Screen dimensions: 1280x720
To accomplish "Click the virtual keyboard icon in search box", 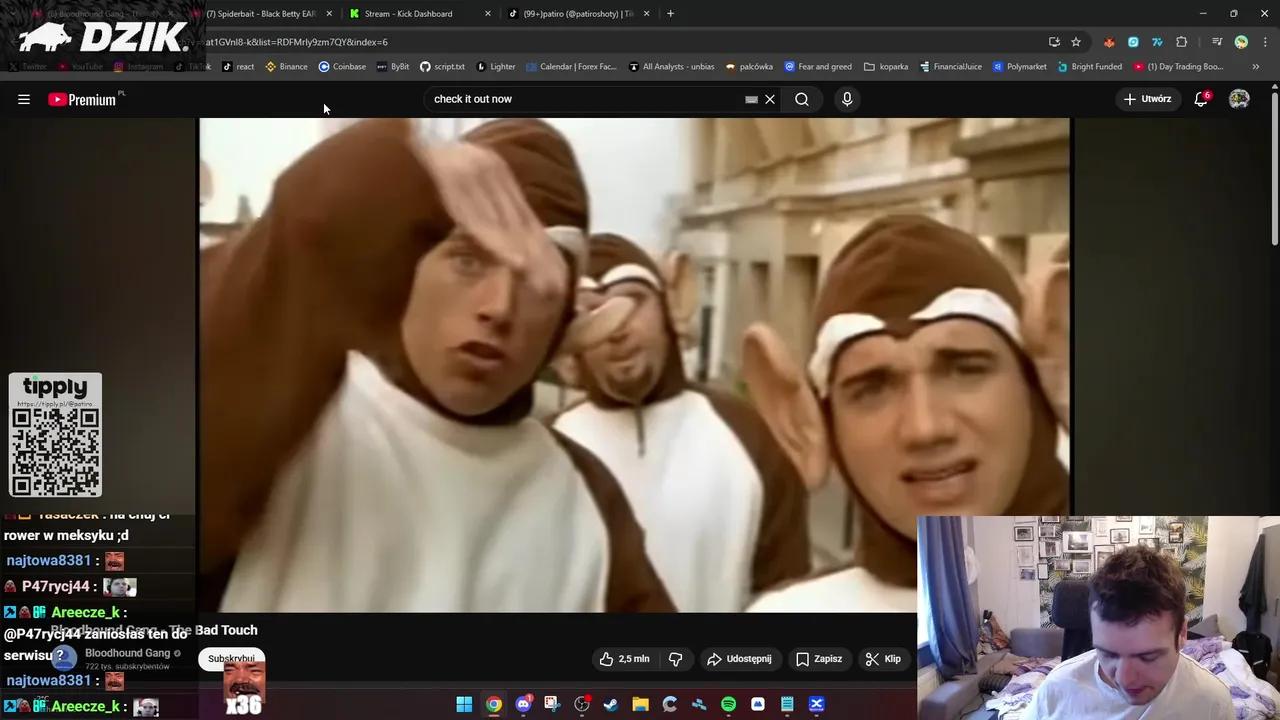I will pyautogui.click(x=751, y=99).
